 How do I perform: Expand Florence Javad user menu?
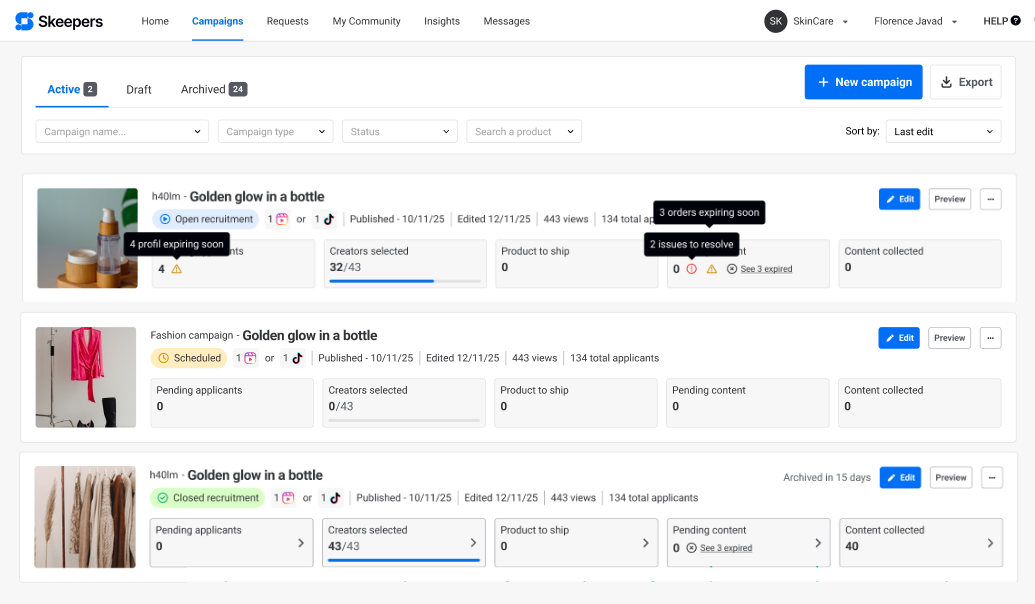coord(915,21)
